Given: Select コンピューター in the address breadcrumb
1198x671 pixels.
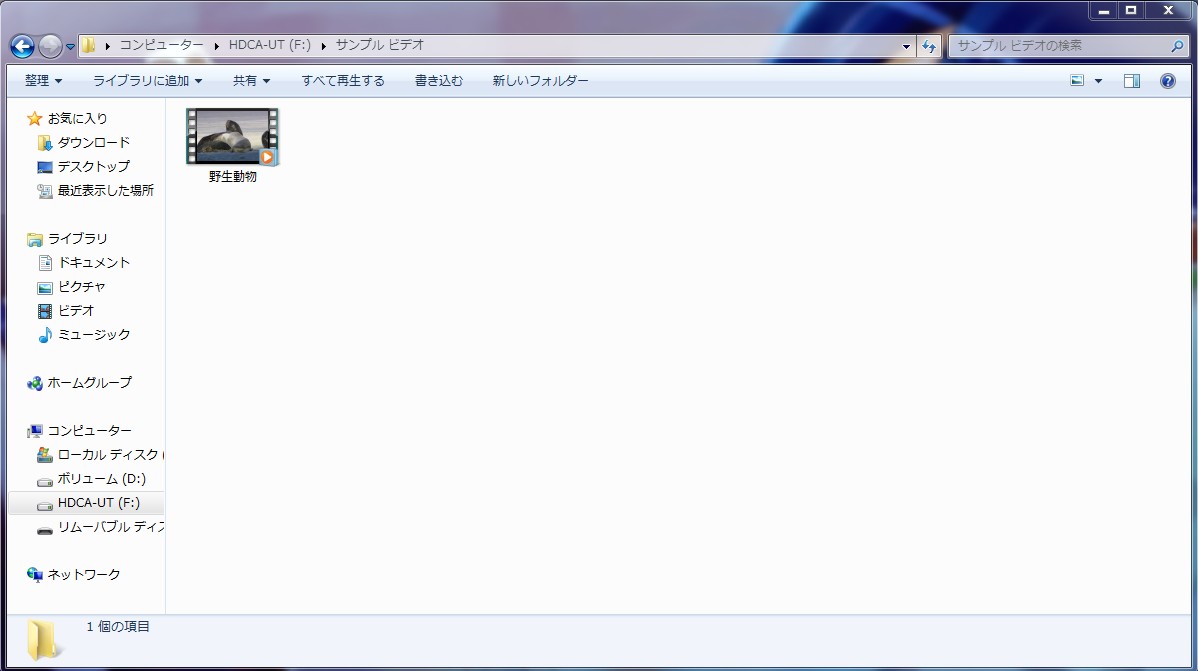Looking at the screenshot, I should click(x=161, y=45).
